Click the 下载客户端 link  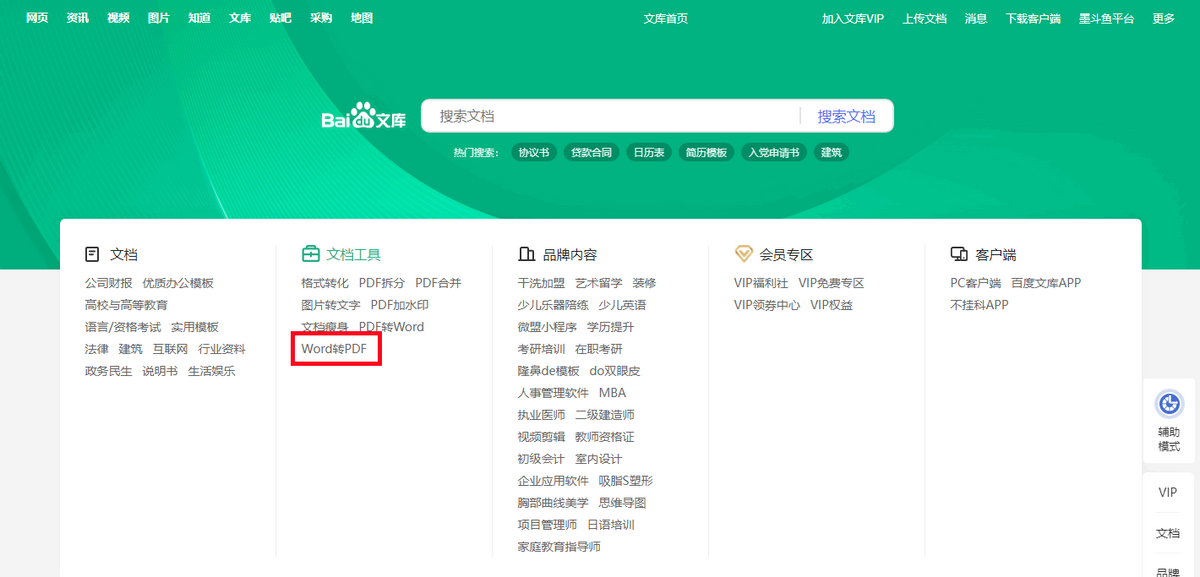tap(1034, 17)
